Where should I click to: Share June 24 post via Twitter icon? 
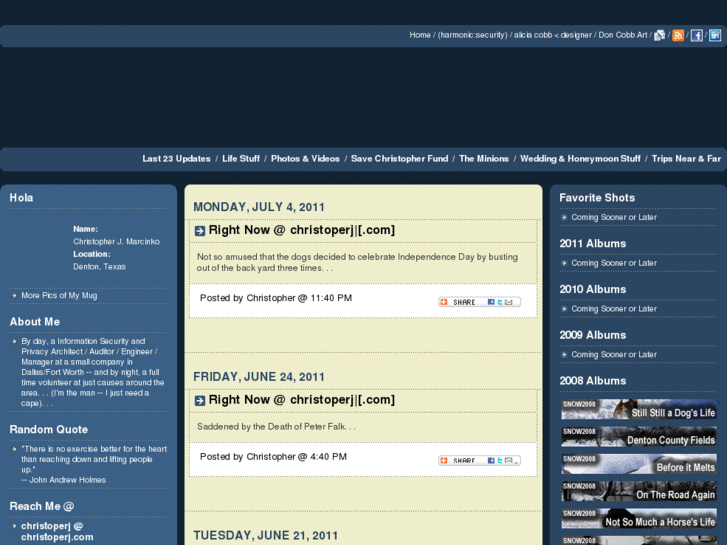pyautogui.click(x=500, y=460)
